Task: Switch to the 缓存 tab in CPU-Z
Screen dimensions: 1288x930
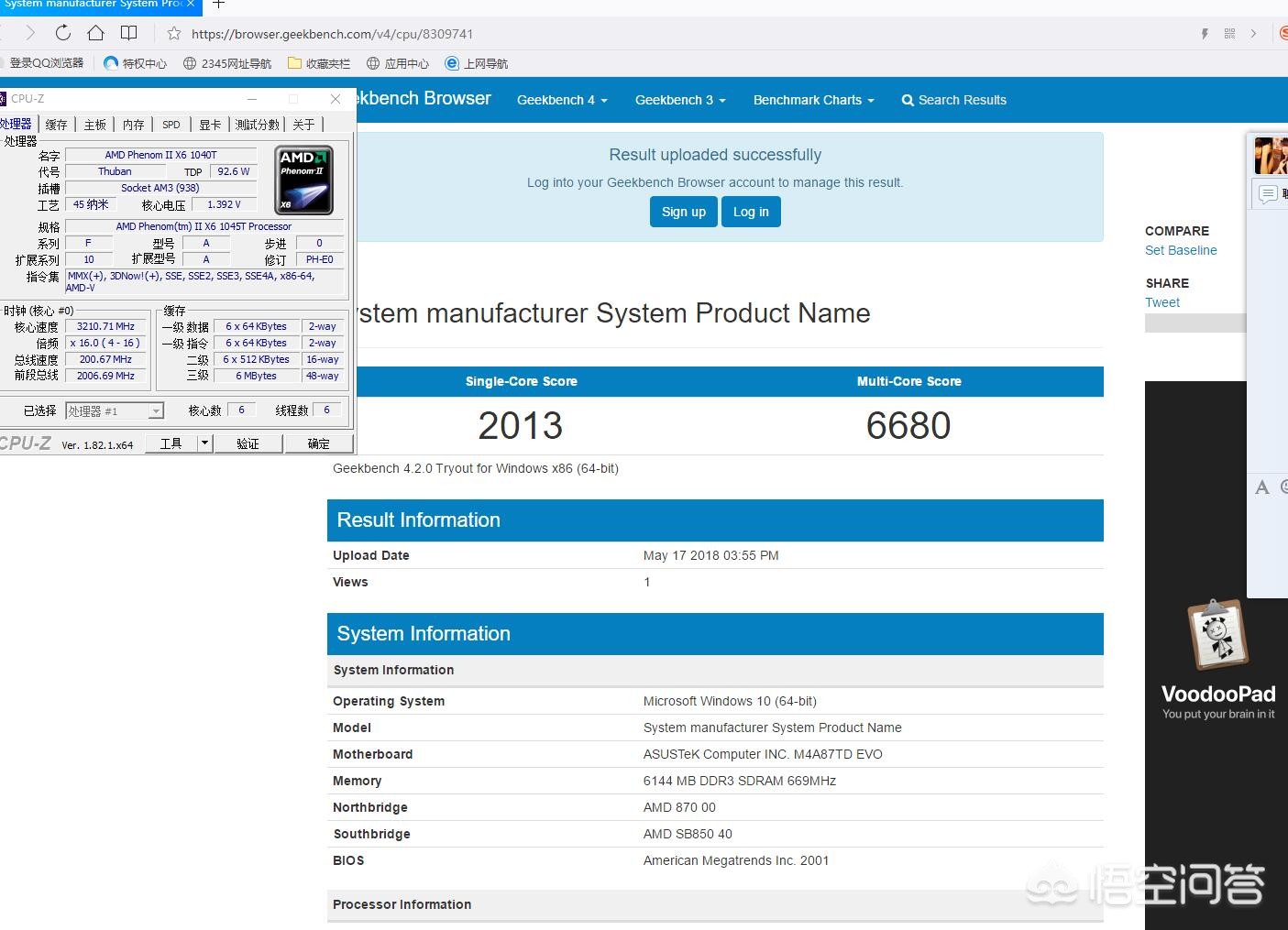Action: [57, 125]
